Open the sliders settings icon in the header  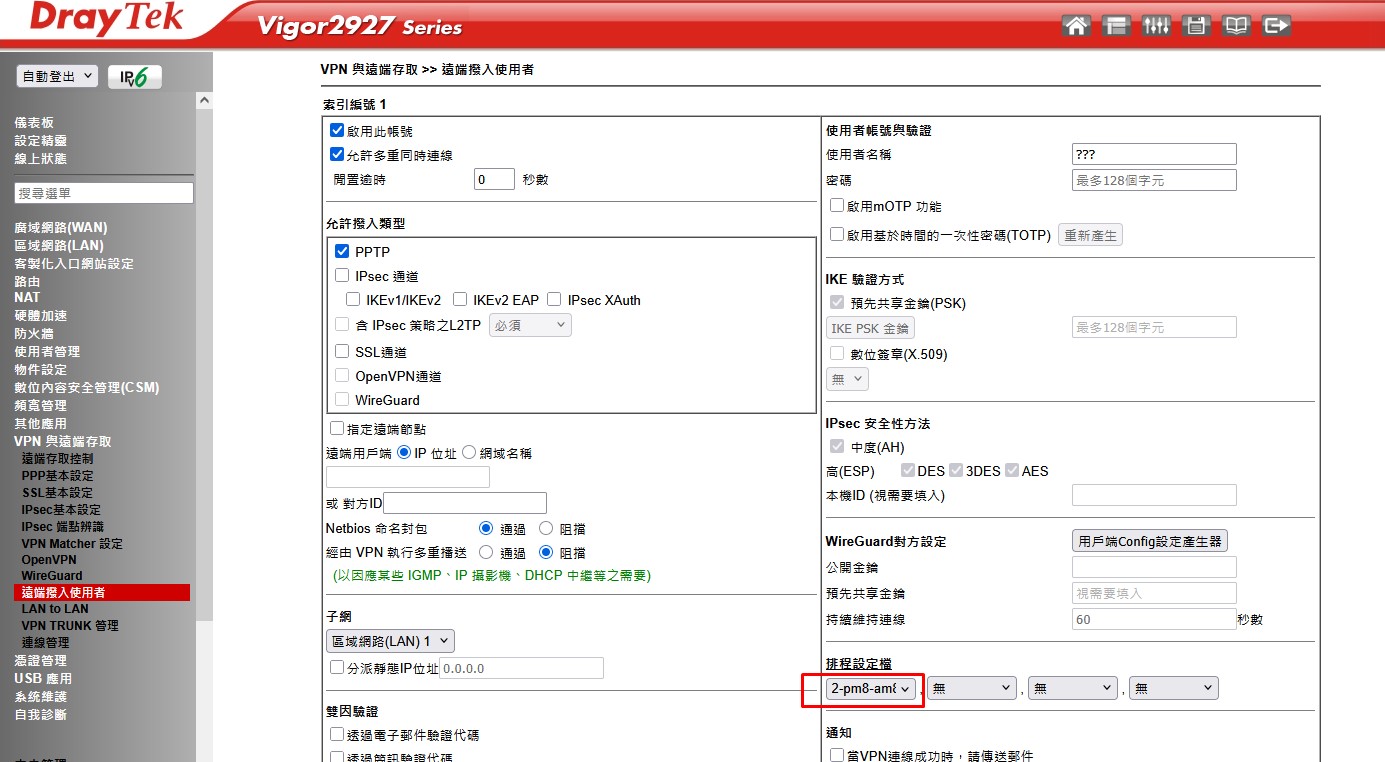1156,26
